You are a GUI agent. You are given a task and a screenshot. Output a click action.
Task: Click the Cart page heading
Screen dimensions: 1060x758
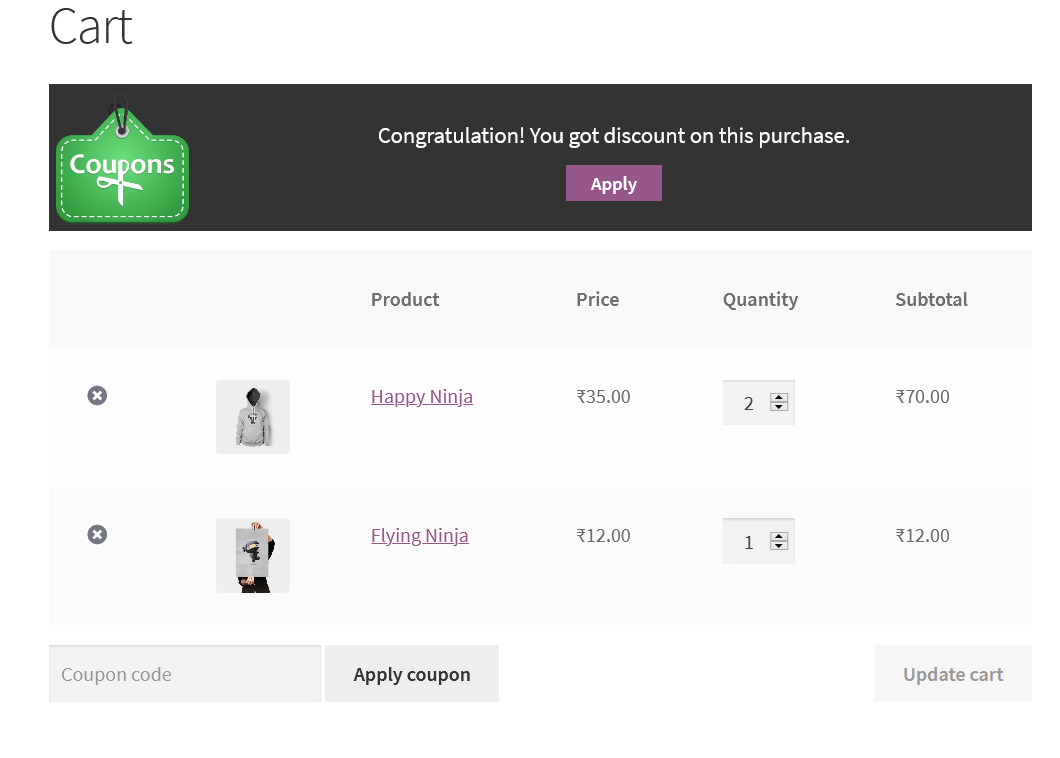89,27
